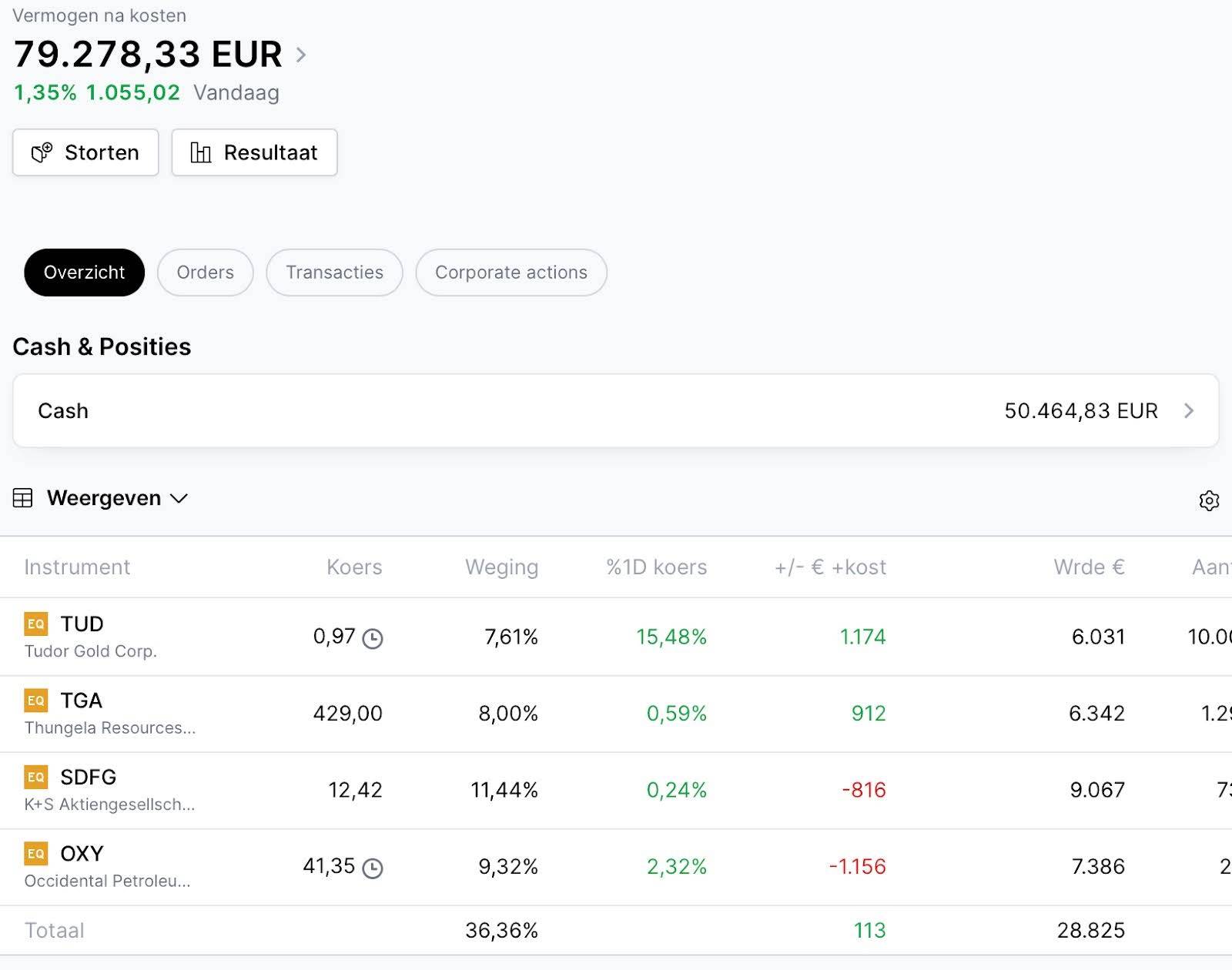This screenshot has width=1232, height=970.
Task: Open portfolio value details chevron after 79.278,33 EUR
Action: tap(301, 55)
